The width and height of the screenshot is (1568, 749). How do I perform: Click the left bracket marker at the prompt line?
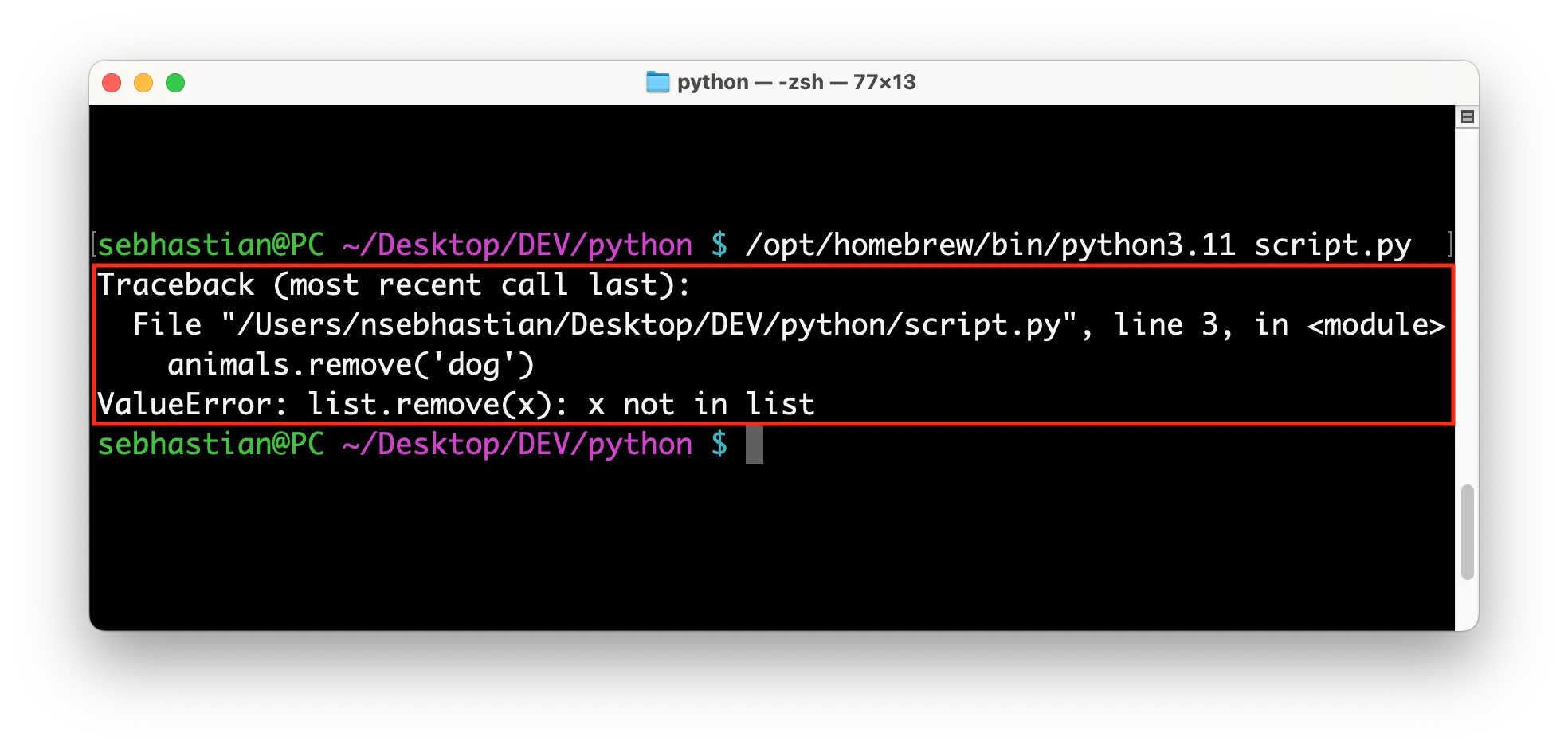tap(92, 243)
